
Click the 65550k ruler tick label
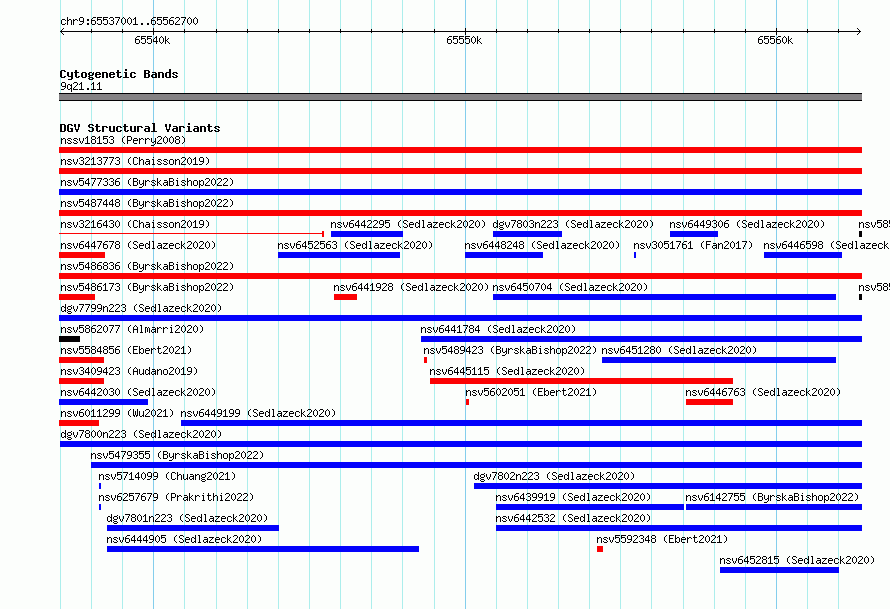pos(464,40)
